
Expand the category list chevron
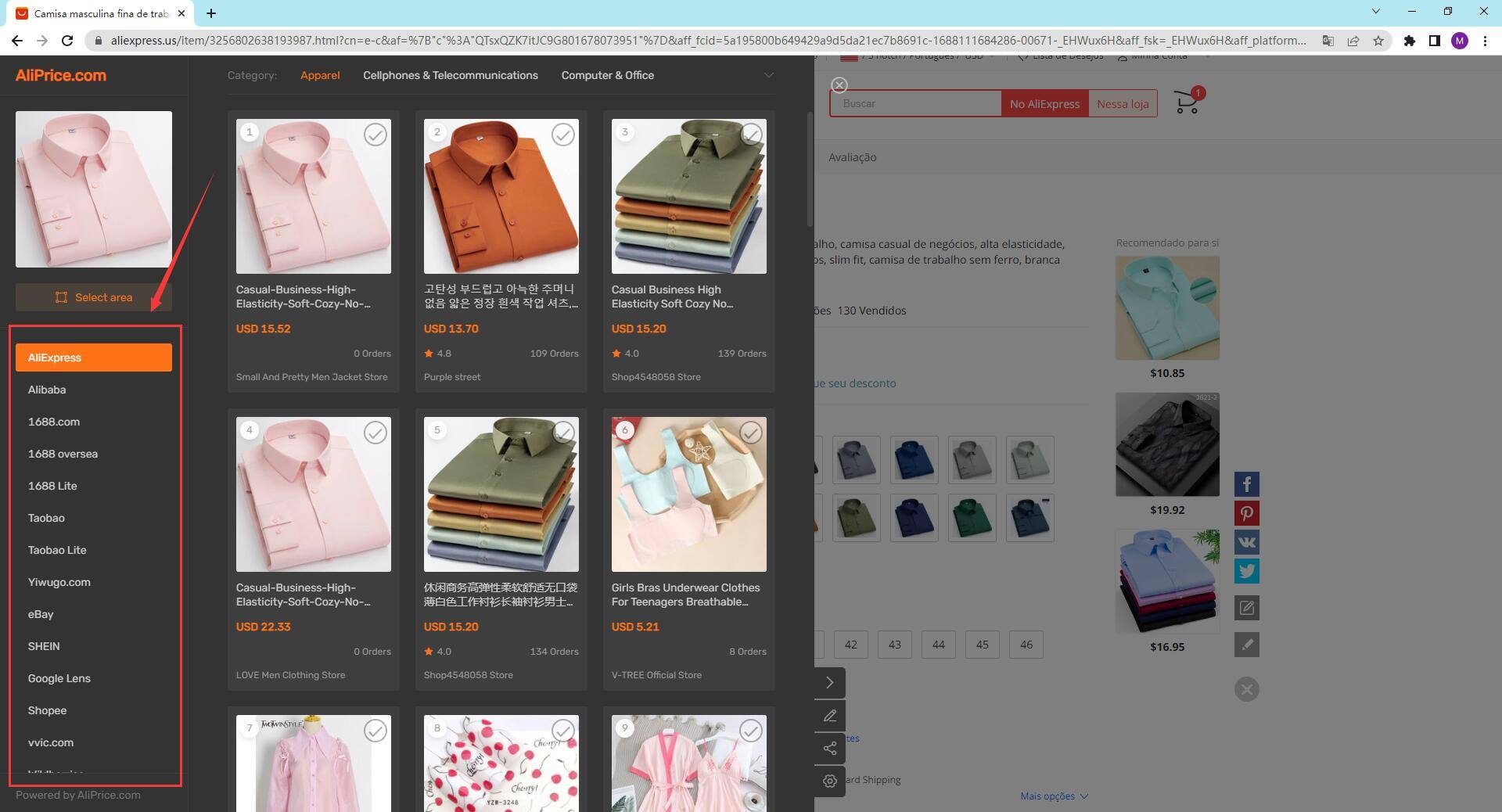pyautogui.click(x=768, y=75)
